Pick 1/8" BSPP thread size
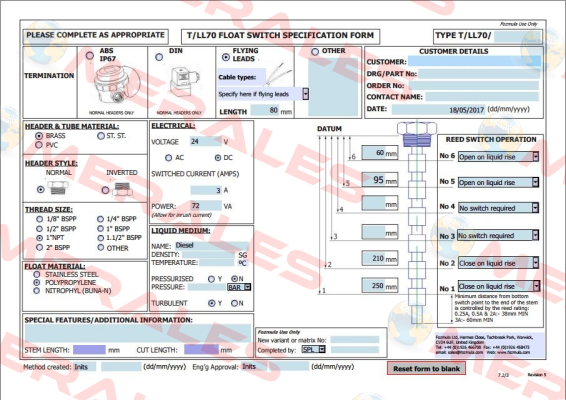 point(39,219)
